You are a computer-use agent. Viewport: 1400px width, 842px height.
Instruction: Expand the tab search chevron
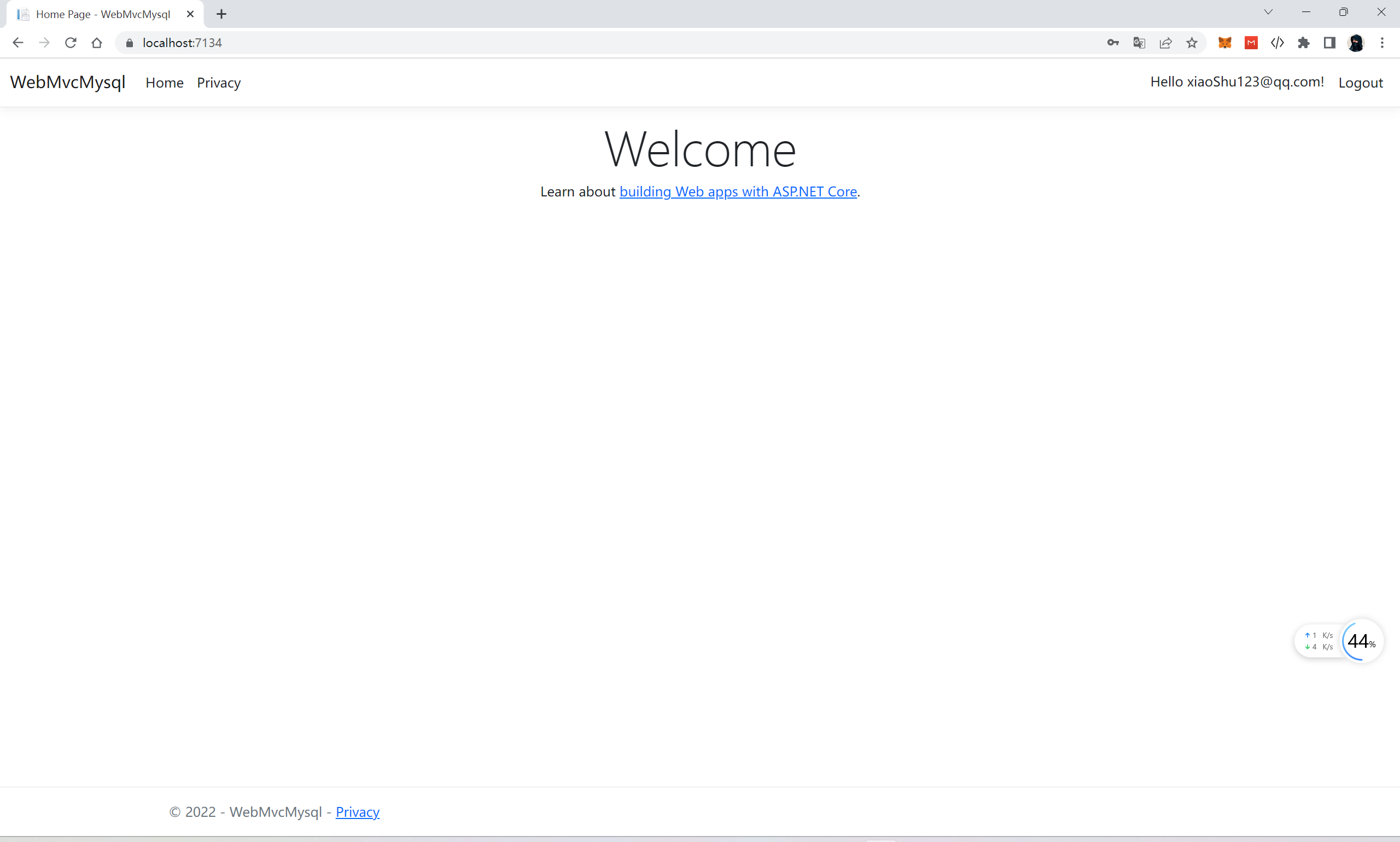(1268, 12)
